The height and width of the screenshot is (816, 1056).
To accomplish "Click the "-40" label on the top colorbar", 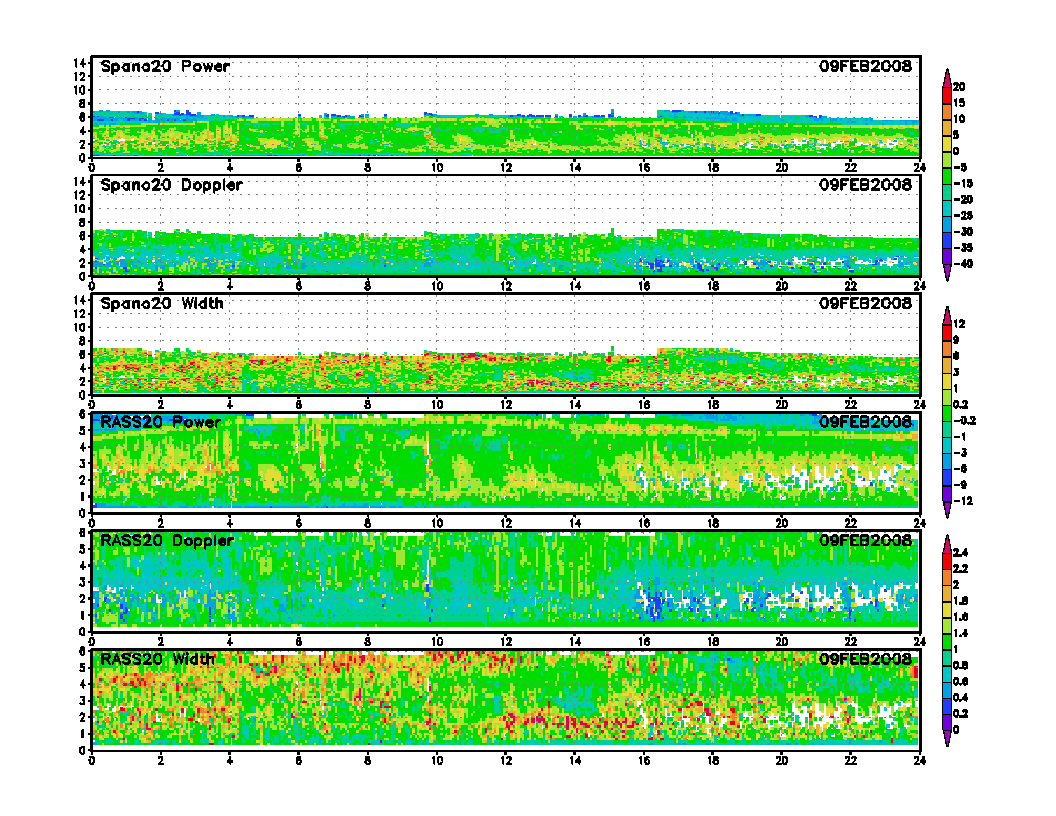I will pos(963,264).
